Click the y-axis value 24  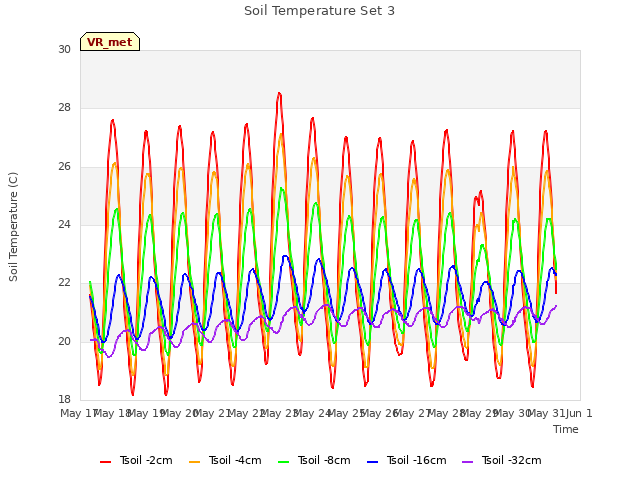pos(64,224)
